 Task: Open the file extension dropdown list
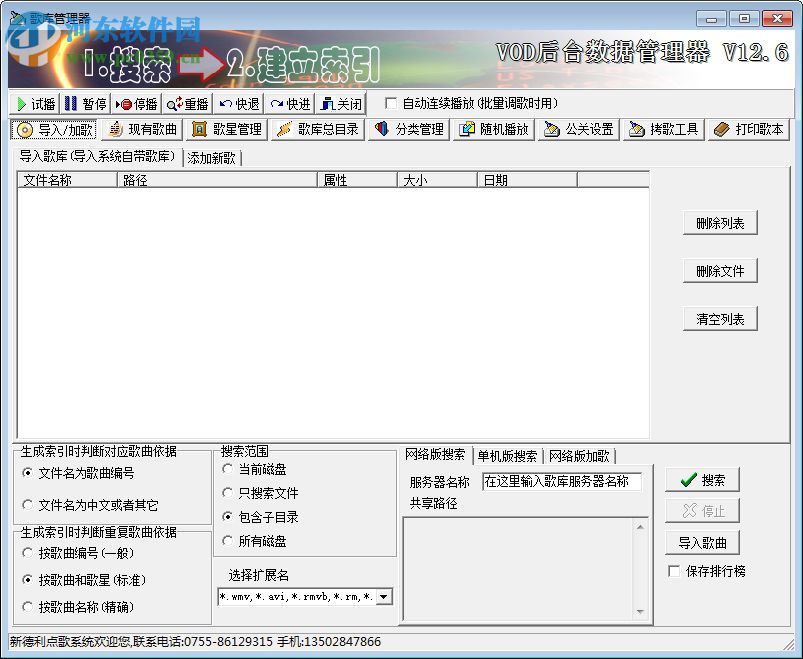point(385,596)
